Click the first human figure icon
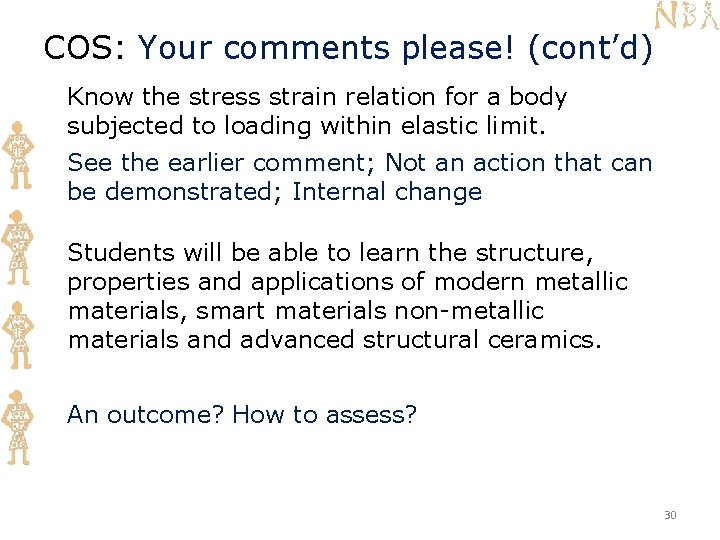The height and width of the screenshot is (540, 720). [x=18, y=155]
